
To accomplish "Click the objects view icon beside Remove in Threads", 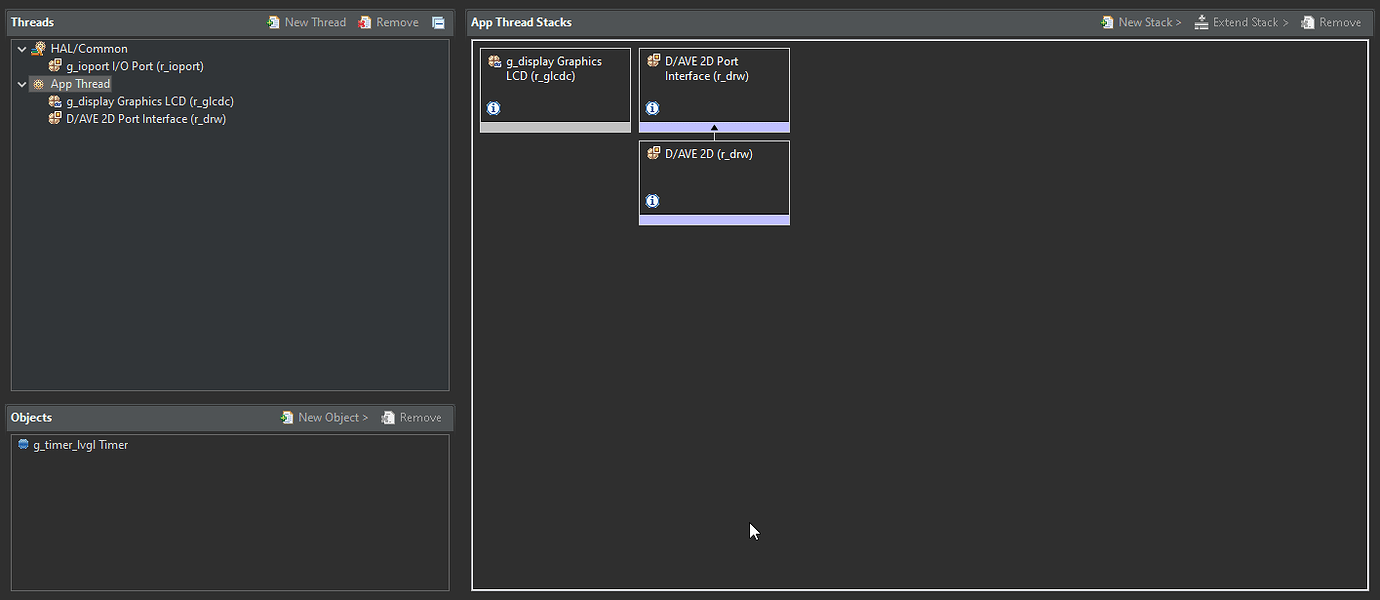I will click(438, 21).
